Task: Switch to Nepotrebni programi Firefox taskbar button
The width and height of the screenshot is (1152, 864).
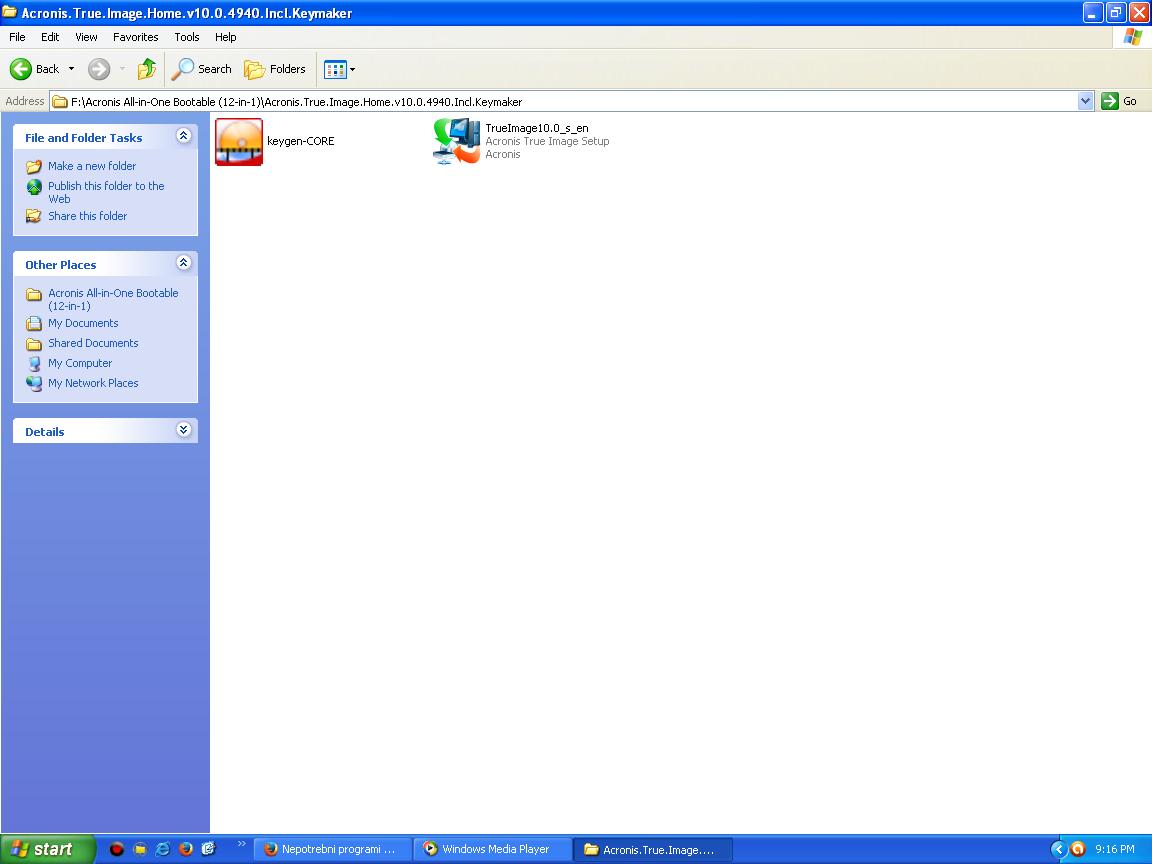Action: 331,849
